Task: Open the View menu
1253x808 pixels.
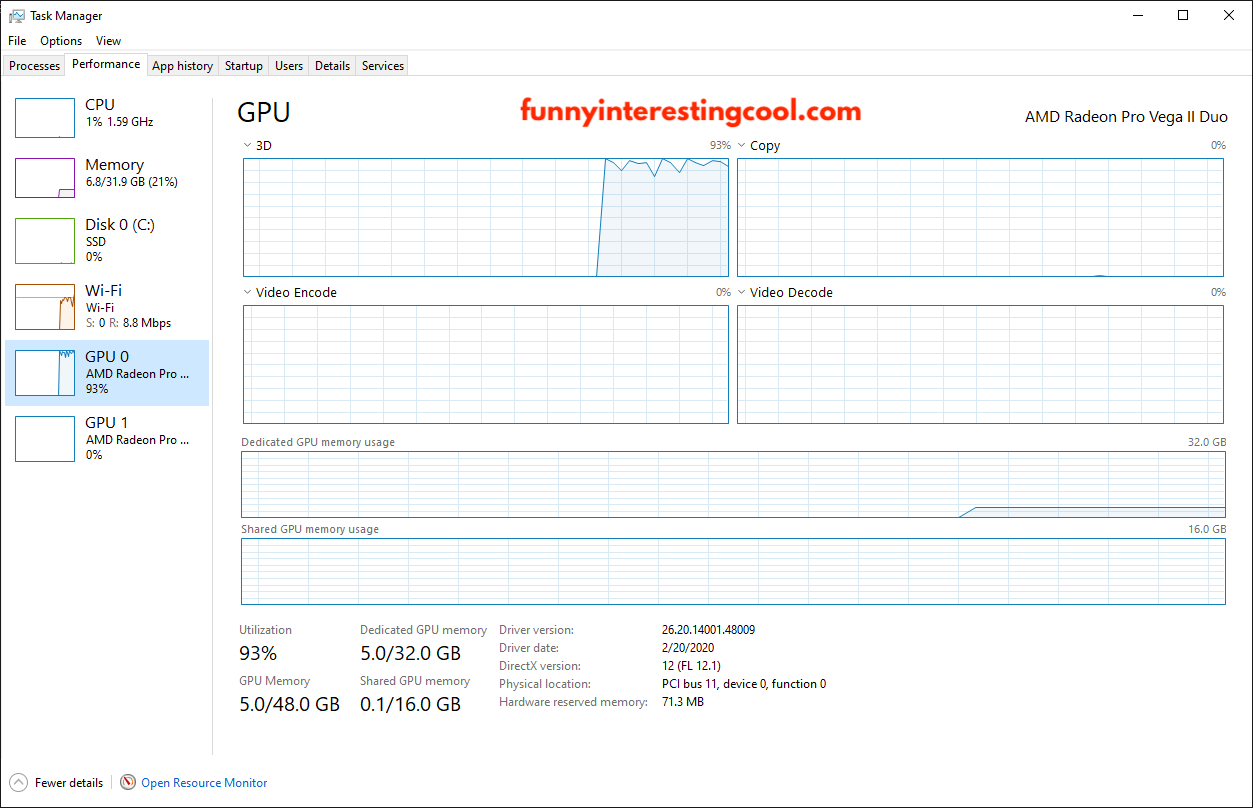Action: click(108, 41)
